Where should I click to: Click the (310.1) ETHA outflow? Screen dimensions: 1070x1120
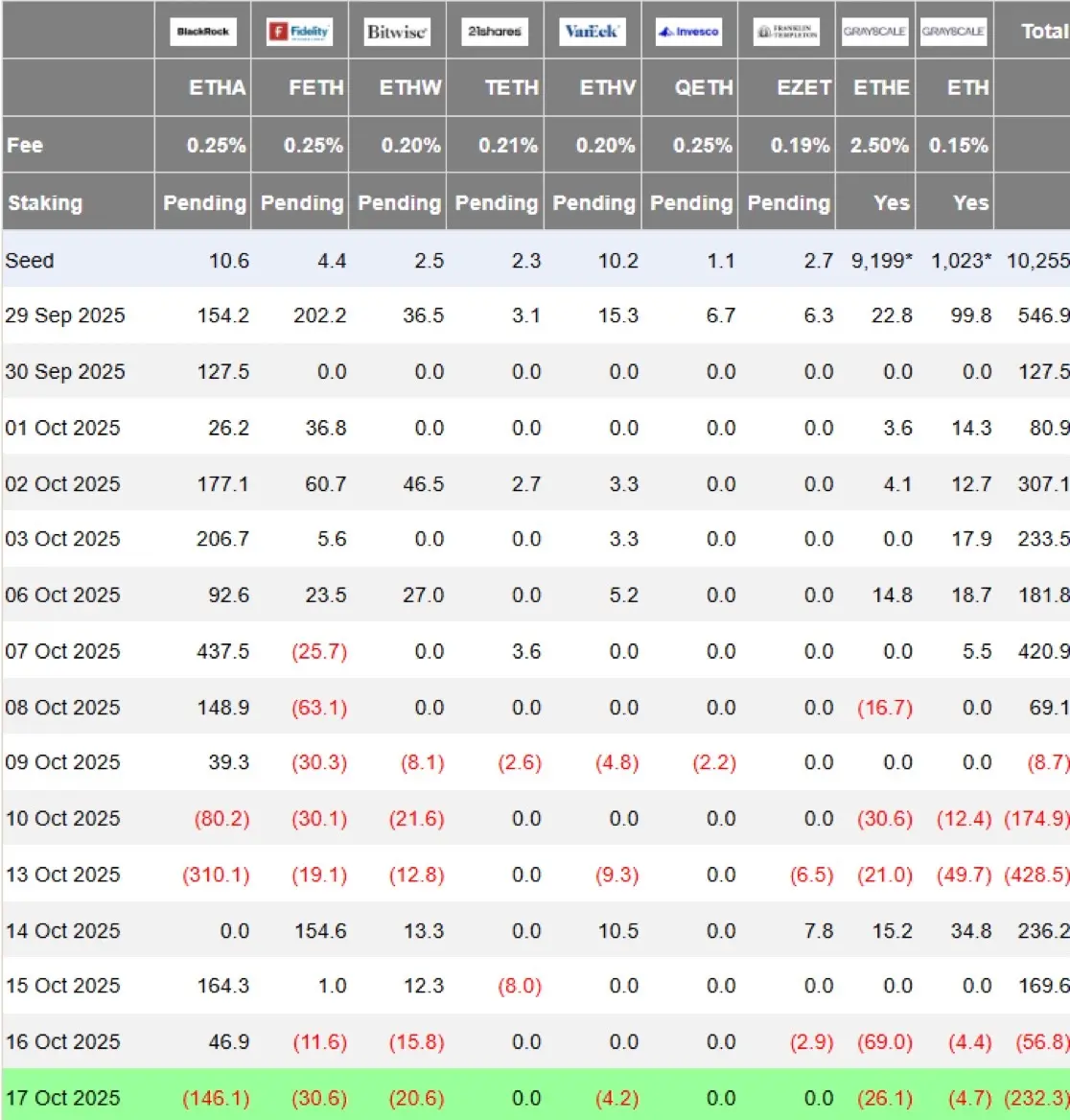point(217,875)
